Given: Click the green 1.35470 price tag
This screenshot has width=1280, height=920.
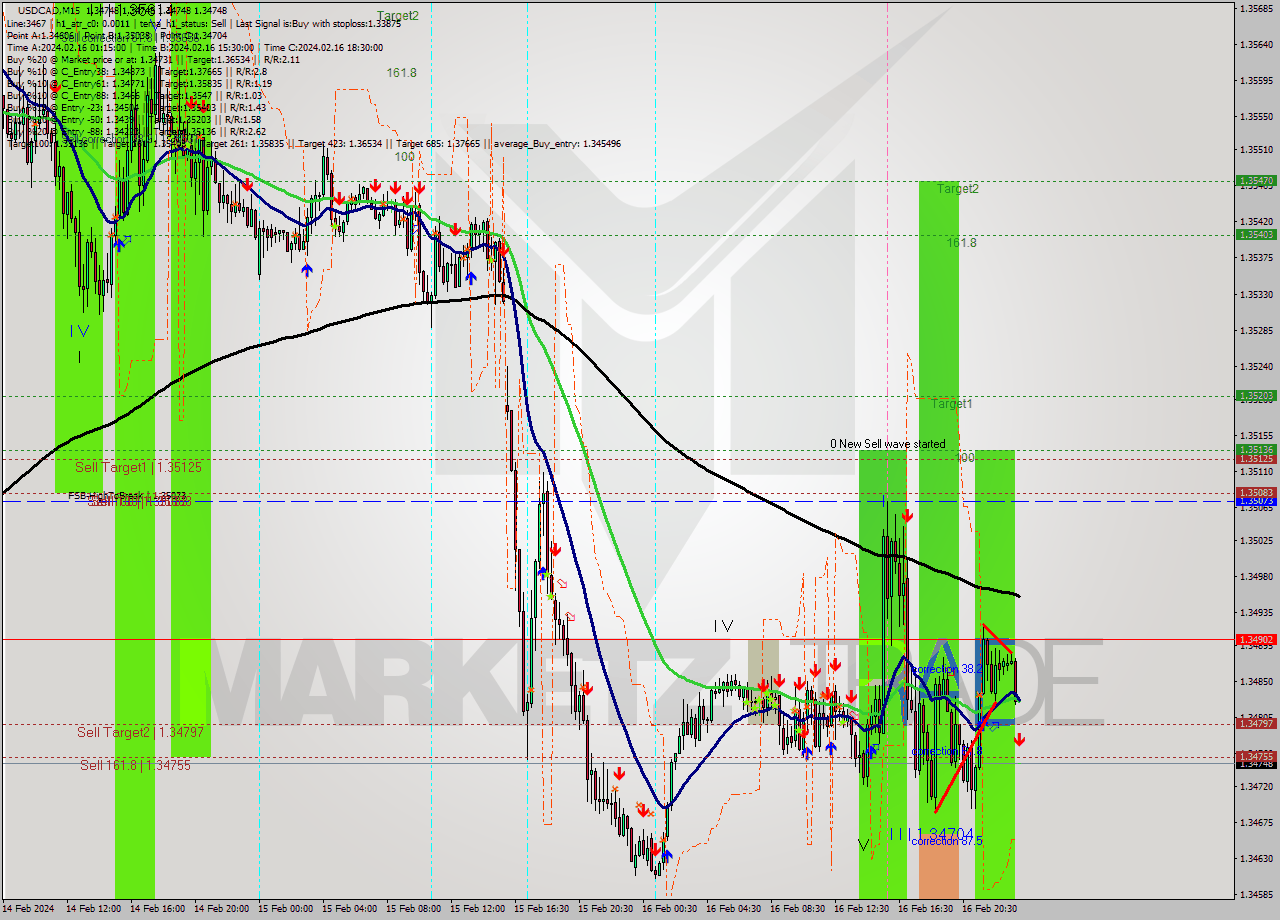Looking at the screenshot, I should [1256, 181].
